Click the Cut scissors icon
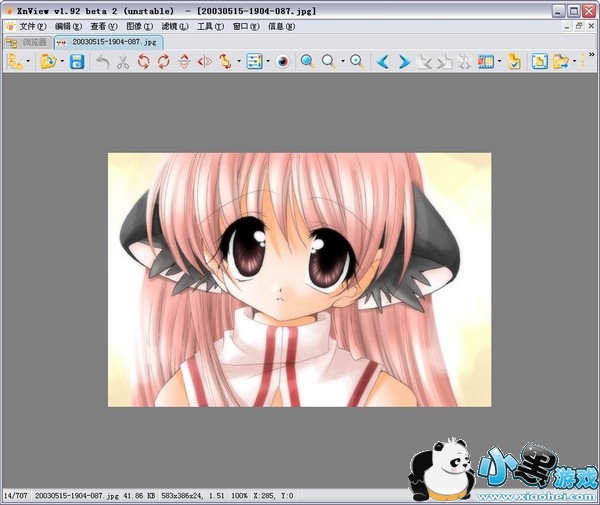Screen dimensions: 600x505 (x=122, y=62)
